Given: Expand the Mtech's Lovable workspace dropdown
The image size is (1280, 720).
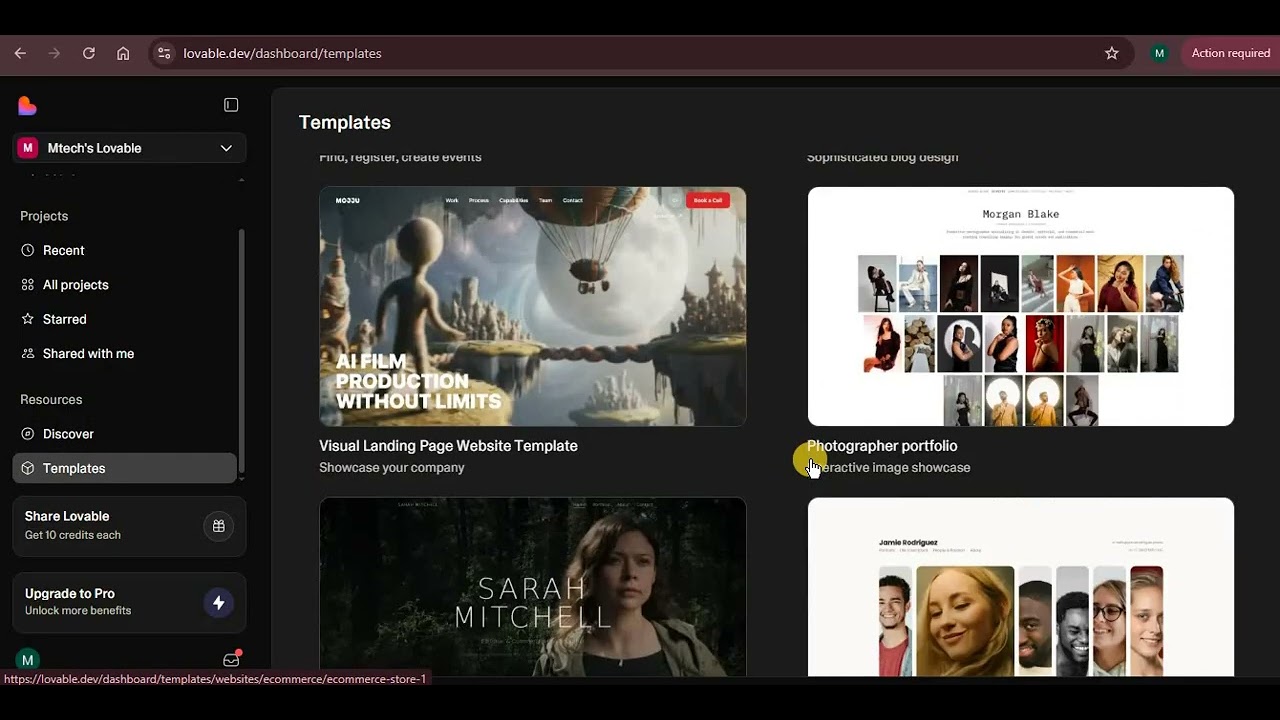Looking at the screenshot, I should (x=129, y=148).
